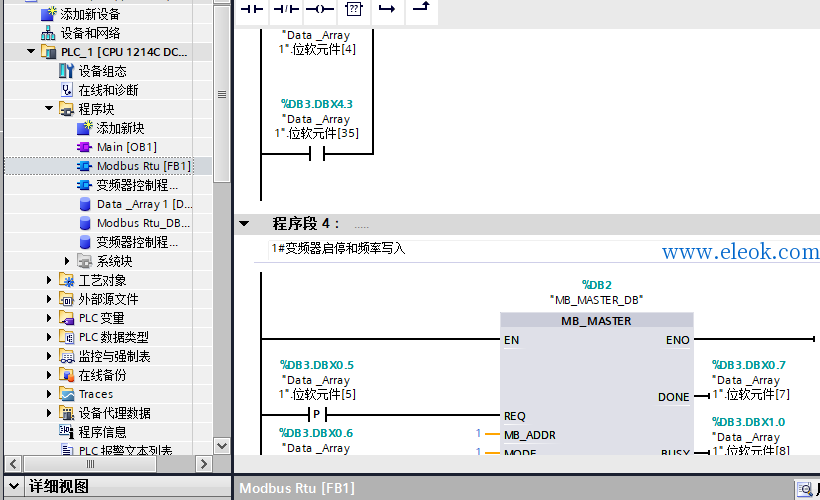The image size is (820, 500).
Task: Click the 监控与强制表 folder icon
Action: click(x=66, y=356)
